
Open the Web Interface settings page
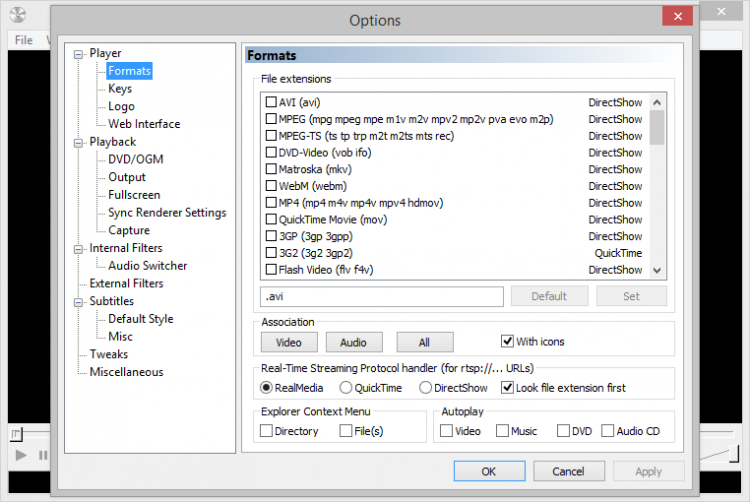pos(144,124)
